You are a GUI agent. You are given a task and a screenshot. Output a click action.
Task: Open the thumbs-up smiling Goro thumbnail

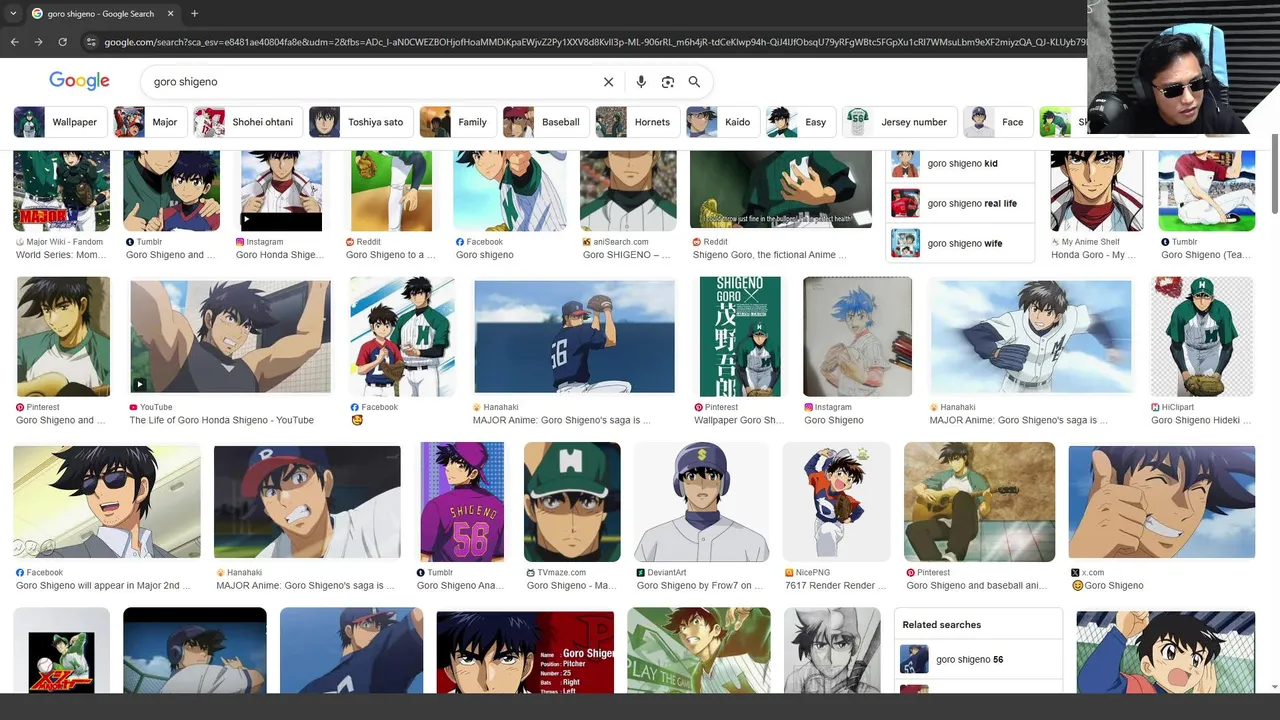point(1161,502)
